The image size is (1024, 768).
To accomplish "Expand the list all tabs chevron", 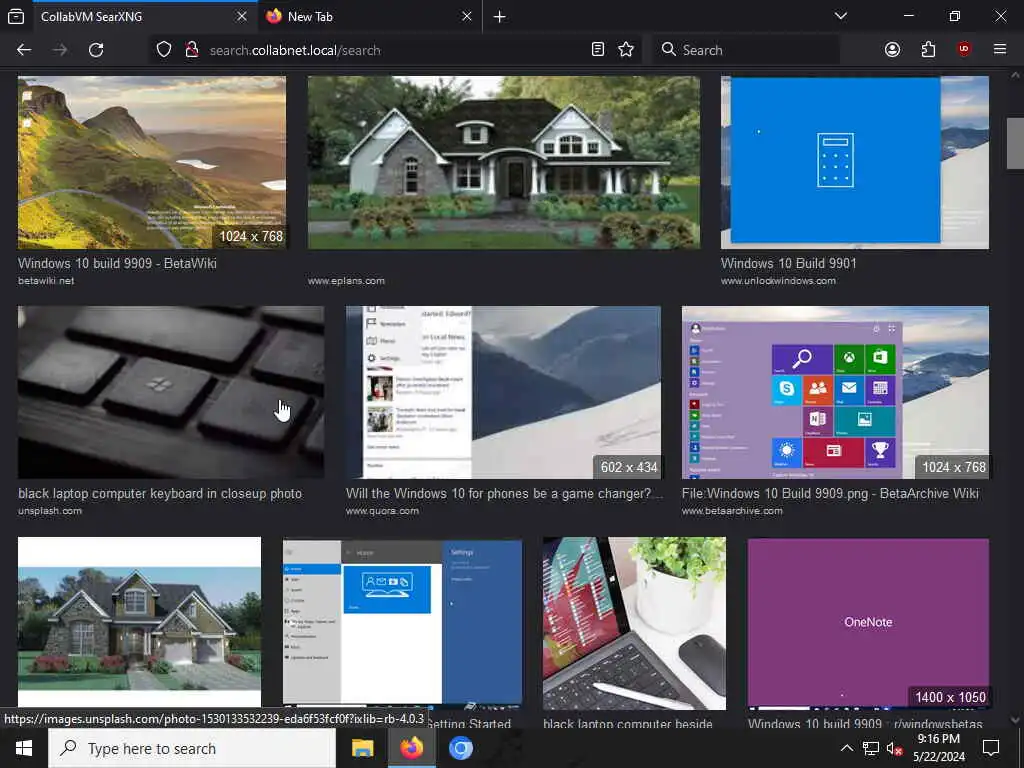I will [841, 16].
